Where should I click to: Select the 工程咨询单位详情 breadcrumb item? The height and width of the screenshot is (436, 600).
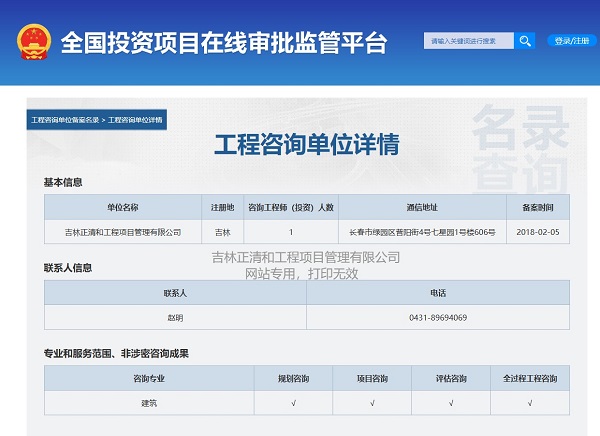pyautogui.click(x=135, y=120)
